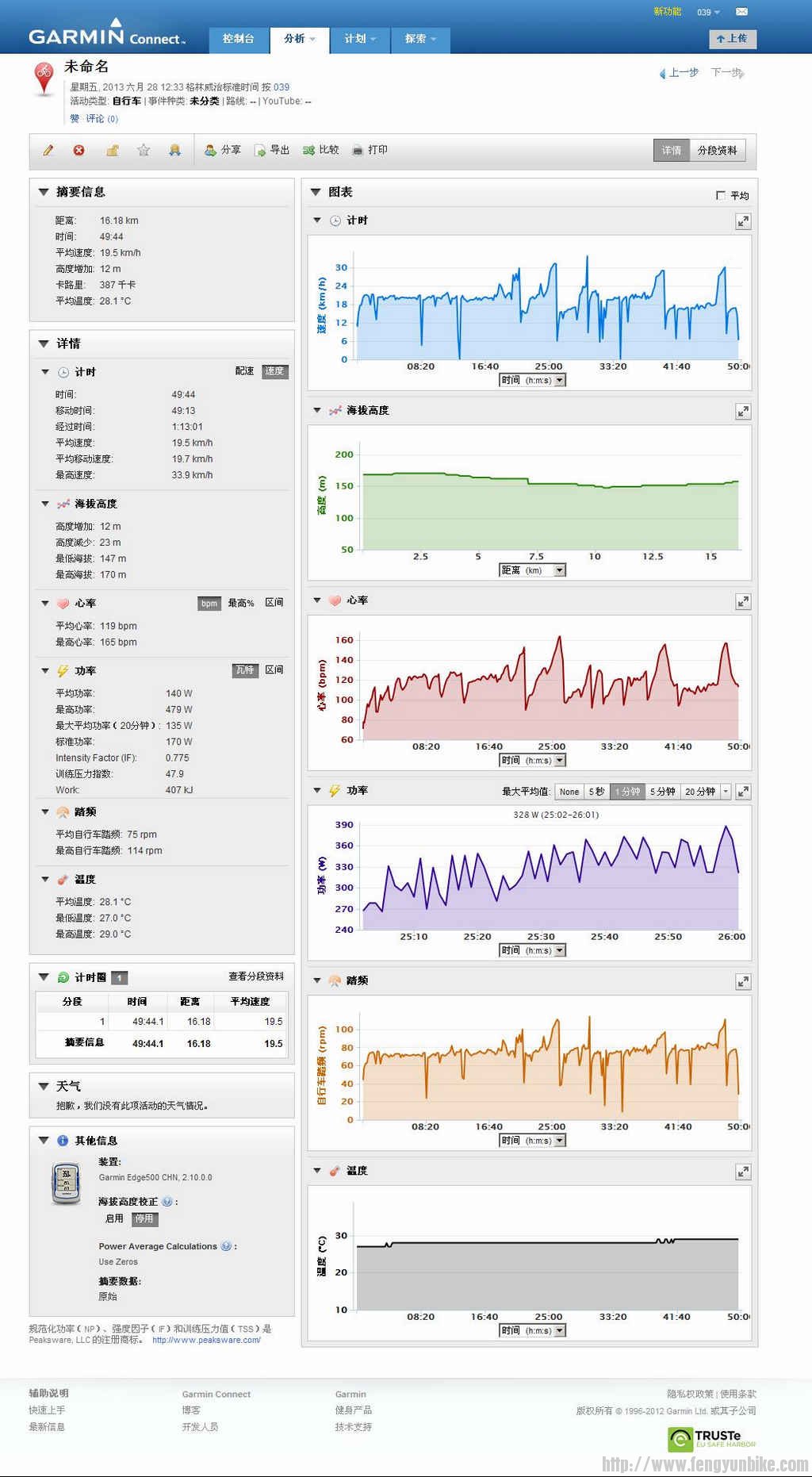
Task: Collapse the 天气 panel
Action: pyautogui.click(x=44, y=1086)
